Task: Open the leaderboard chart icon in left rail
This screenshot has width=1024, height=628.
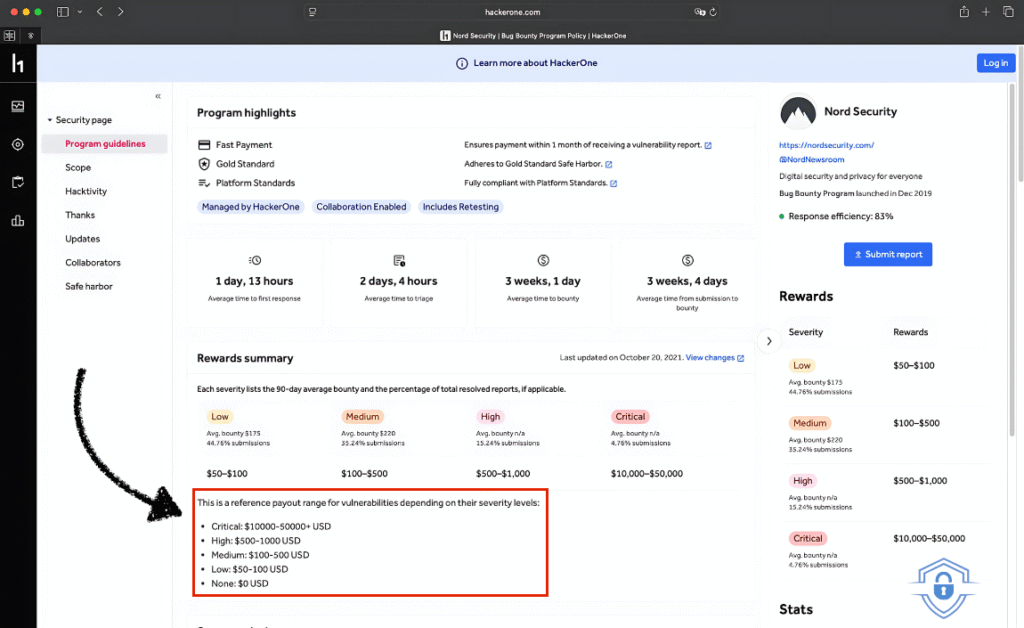Action: tap(18, 221)
